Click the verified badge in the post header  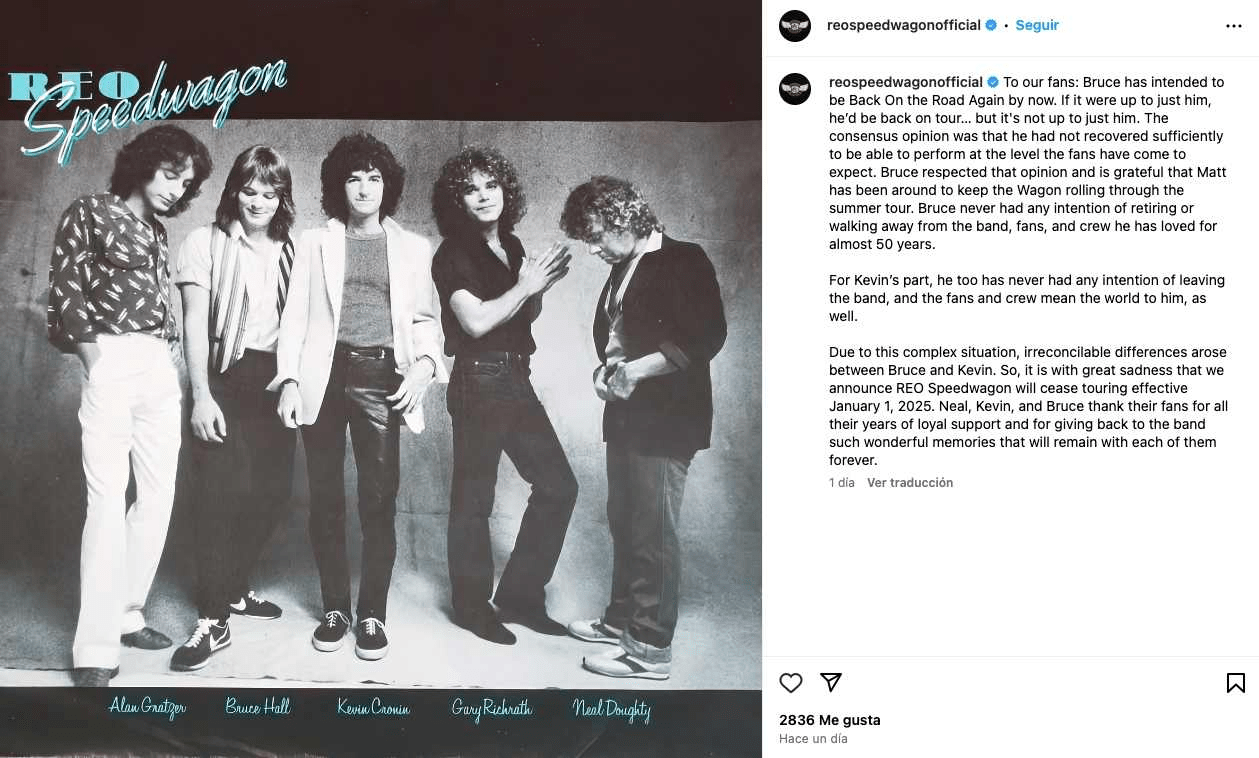pyautogui.click(x=990, y=24)
